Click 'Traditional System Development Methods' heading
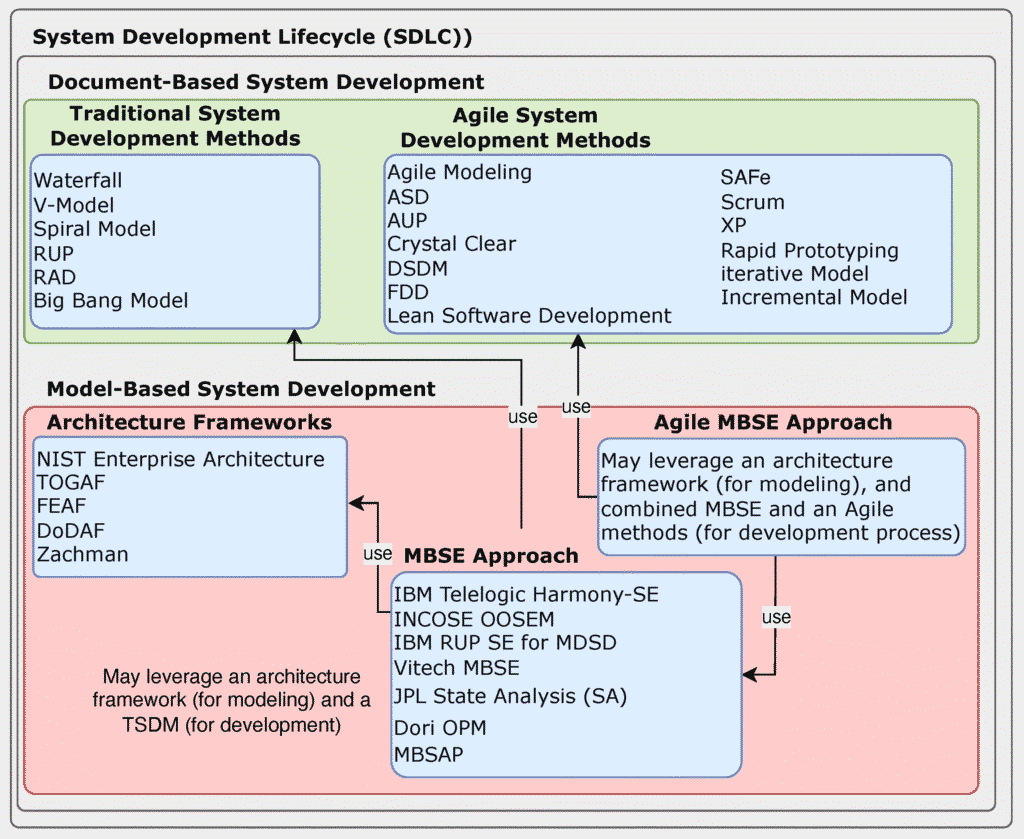Image resolution: width=1024 pixels, height=839 pixels. click(175, 126)
